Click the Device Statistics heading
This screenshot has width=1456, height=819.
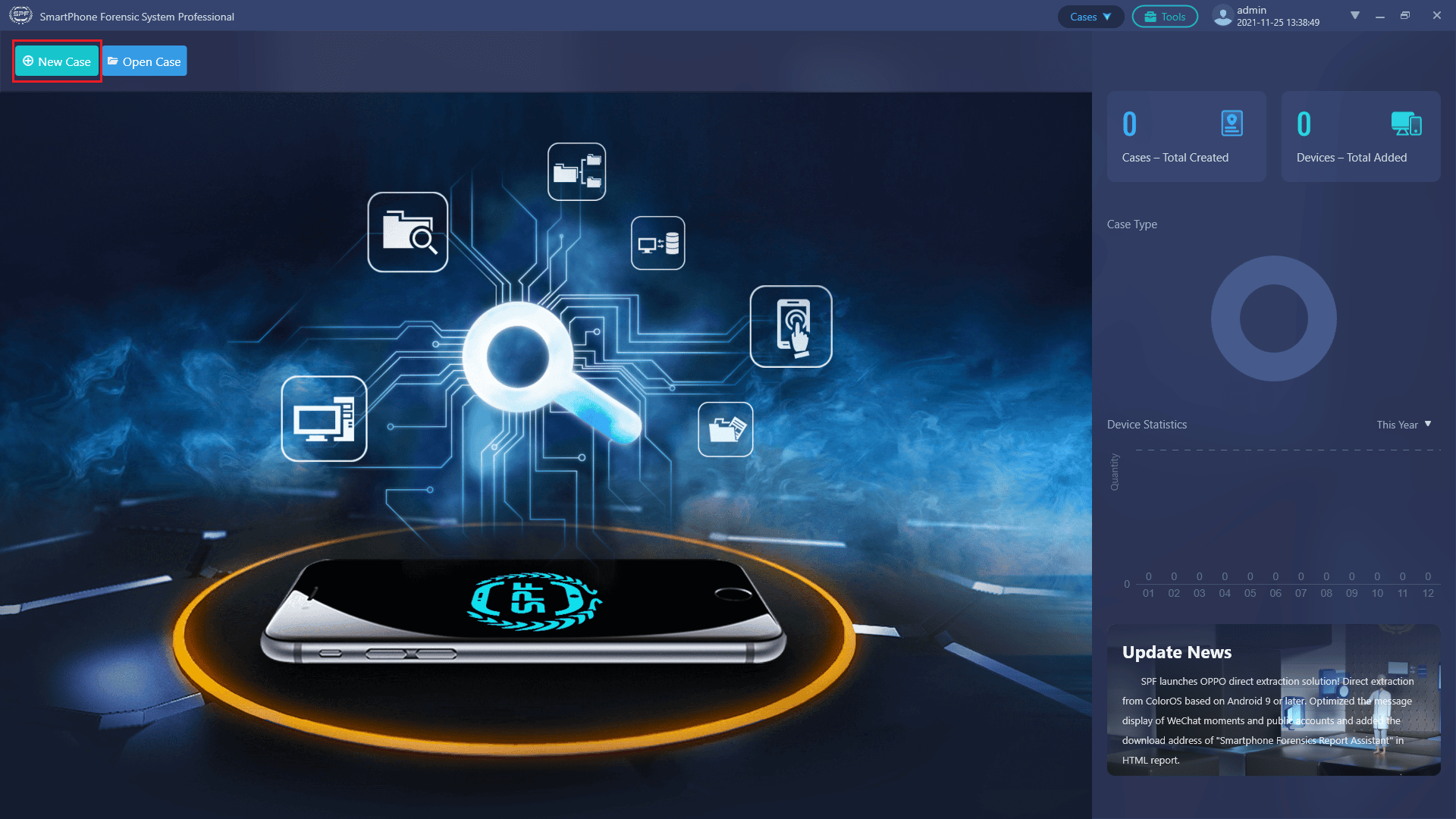(1147, 425)
